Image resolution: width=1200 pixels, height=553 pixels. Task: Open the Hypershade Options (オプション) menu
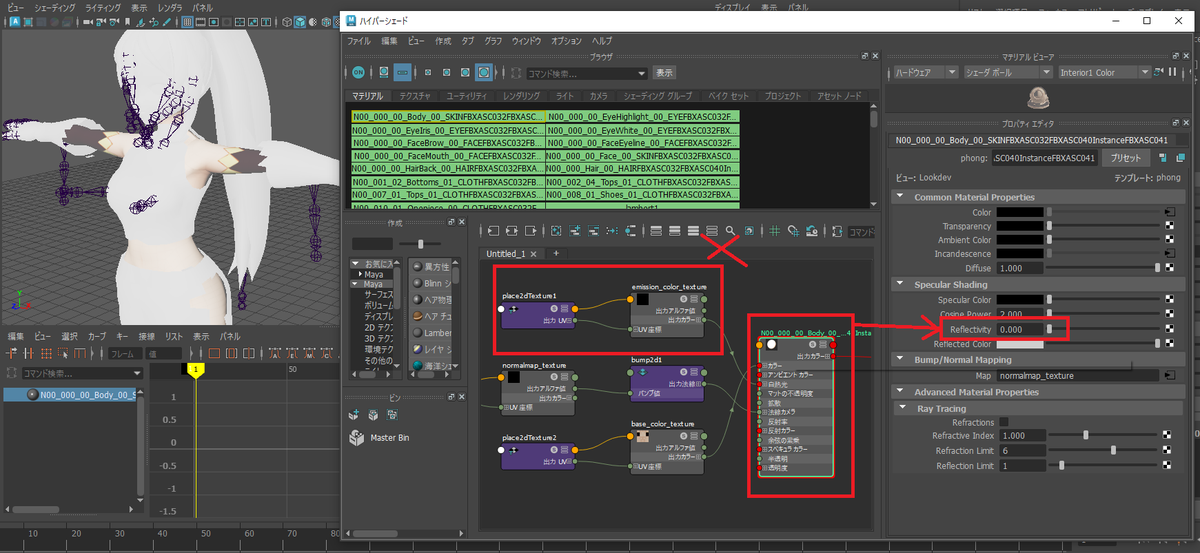566,41
